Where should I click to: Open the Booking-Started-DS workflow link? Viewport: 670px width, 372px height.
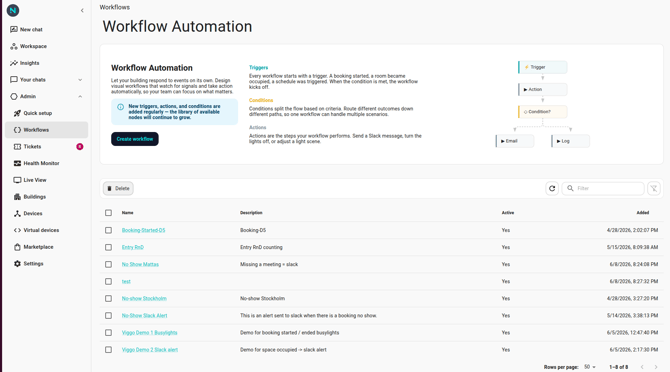point(143,230)
